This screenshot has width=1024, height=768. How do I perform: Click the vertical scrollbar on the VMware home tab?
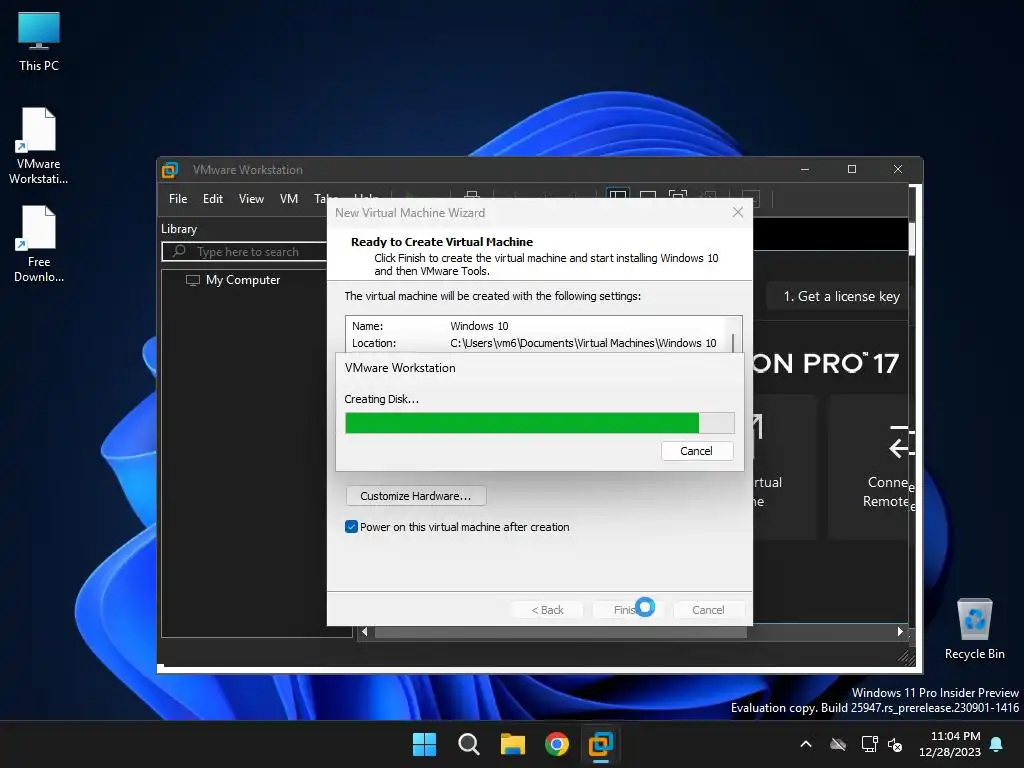click(912, 238)
